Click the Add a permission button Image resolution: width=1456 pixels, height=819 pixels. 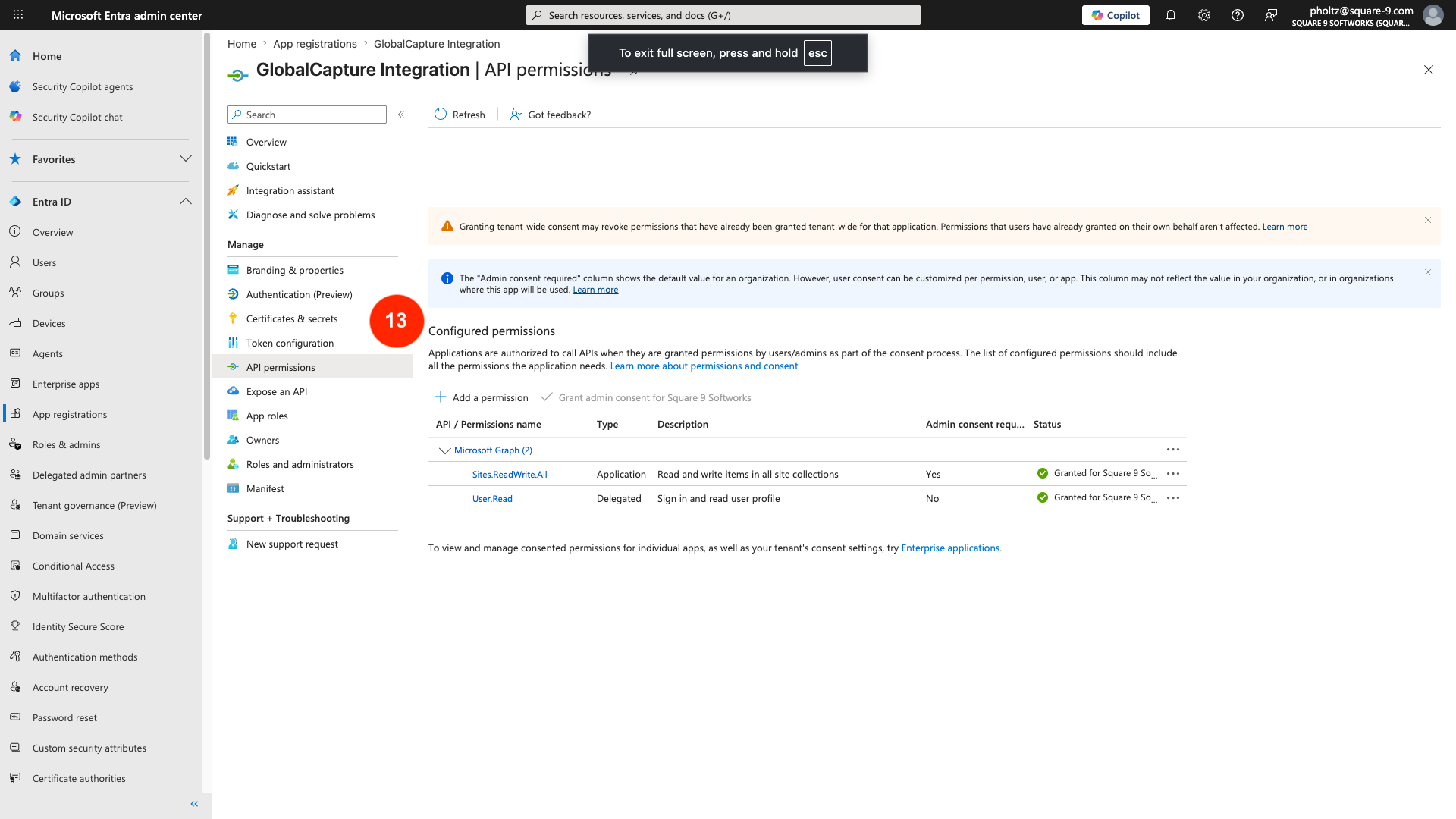pos(481,397)
